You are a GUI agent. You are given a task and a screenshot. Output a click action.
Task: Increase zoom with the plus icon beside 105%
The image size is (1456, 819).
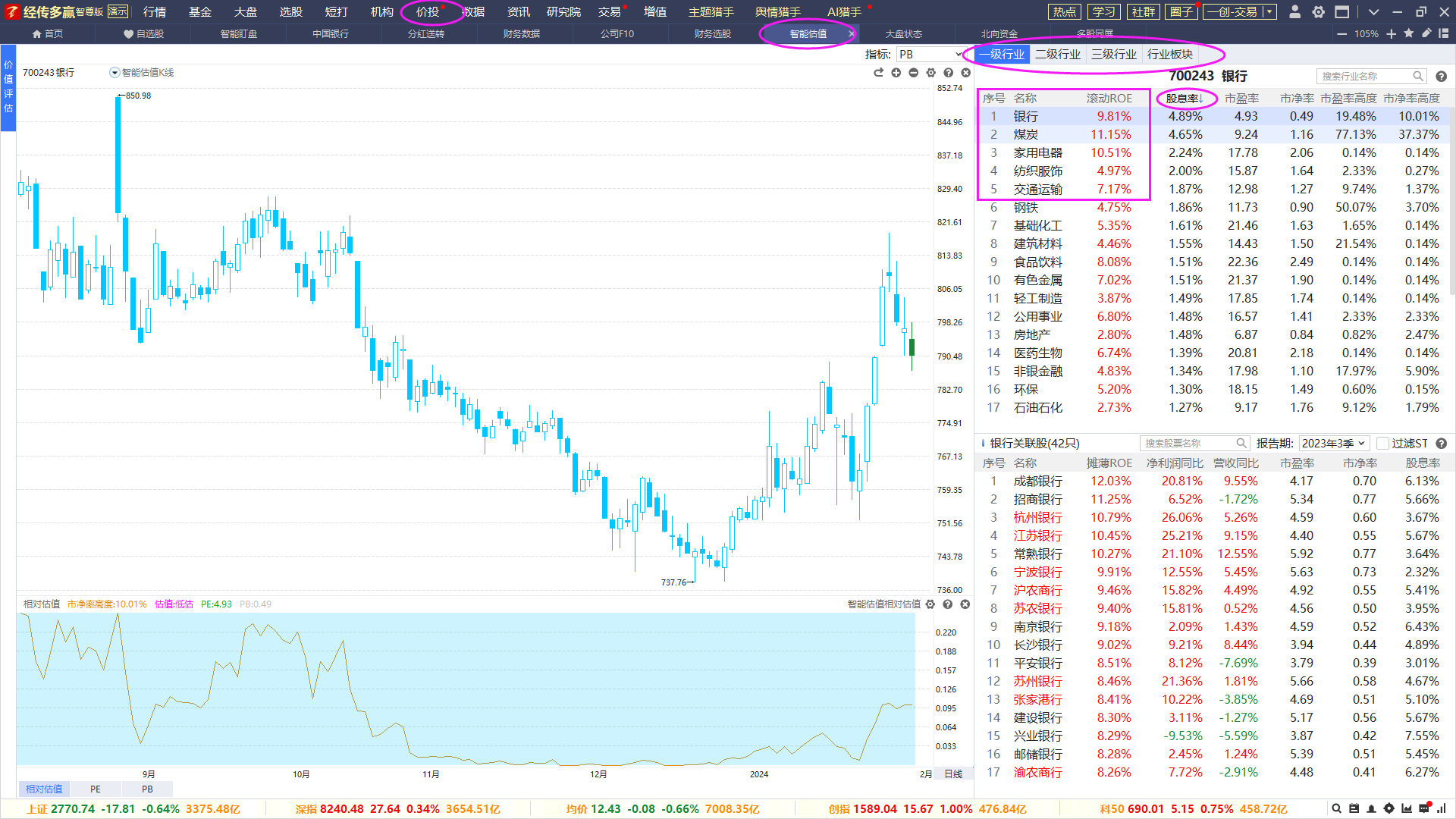[1391, 34]
